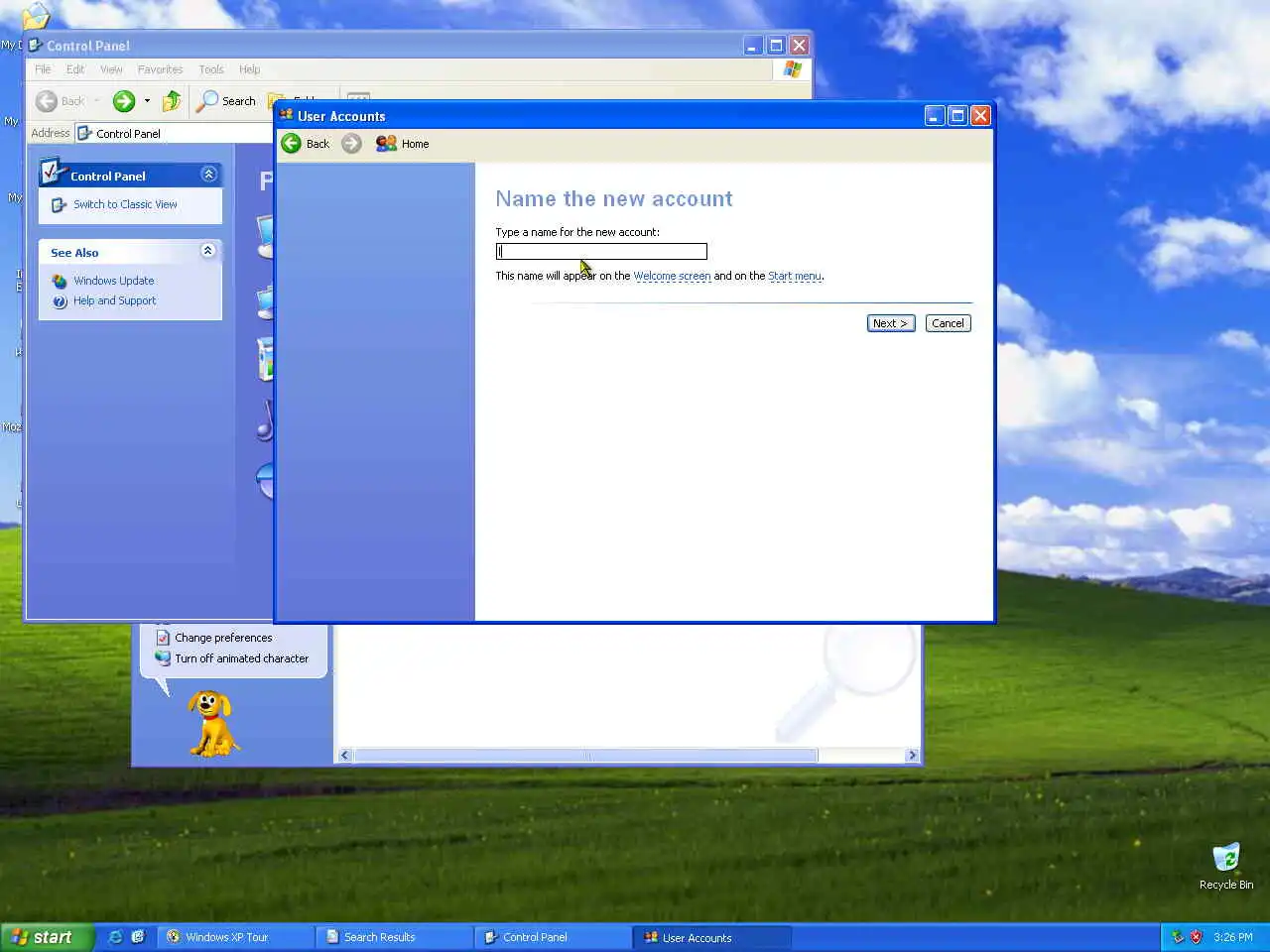The width and height of the screenshot is (1270, 952).
Task: Switch to Control Panel taskbar button
Action: point(553,937)
